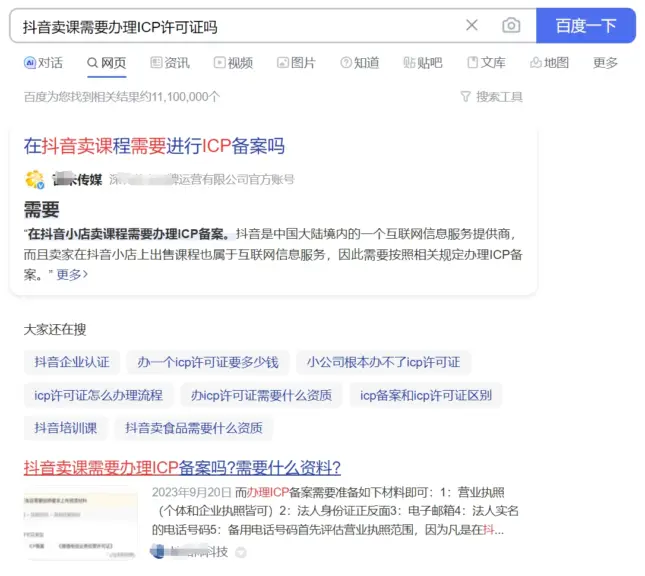Open result 抖音卖课需要办理ICP备案吗?需要什么资料?

(182, 468)
